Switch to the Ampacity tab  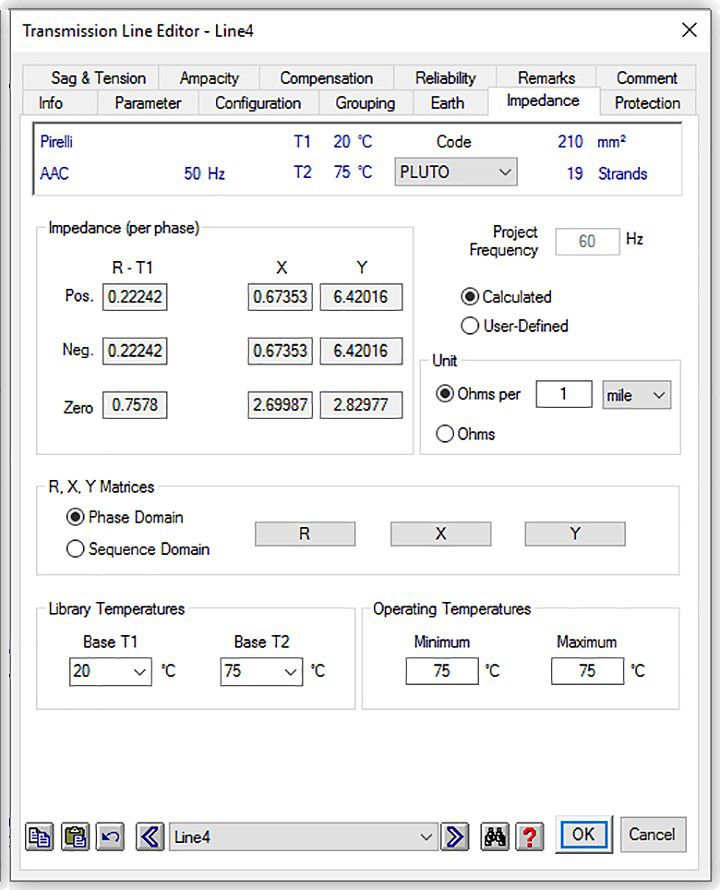pos(209,78)
